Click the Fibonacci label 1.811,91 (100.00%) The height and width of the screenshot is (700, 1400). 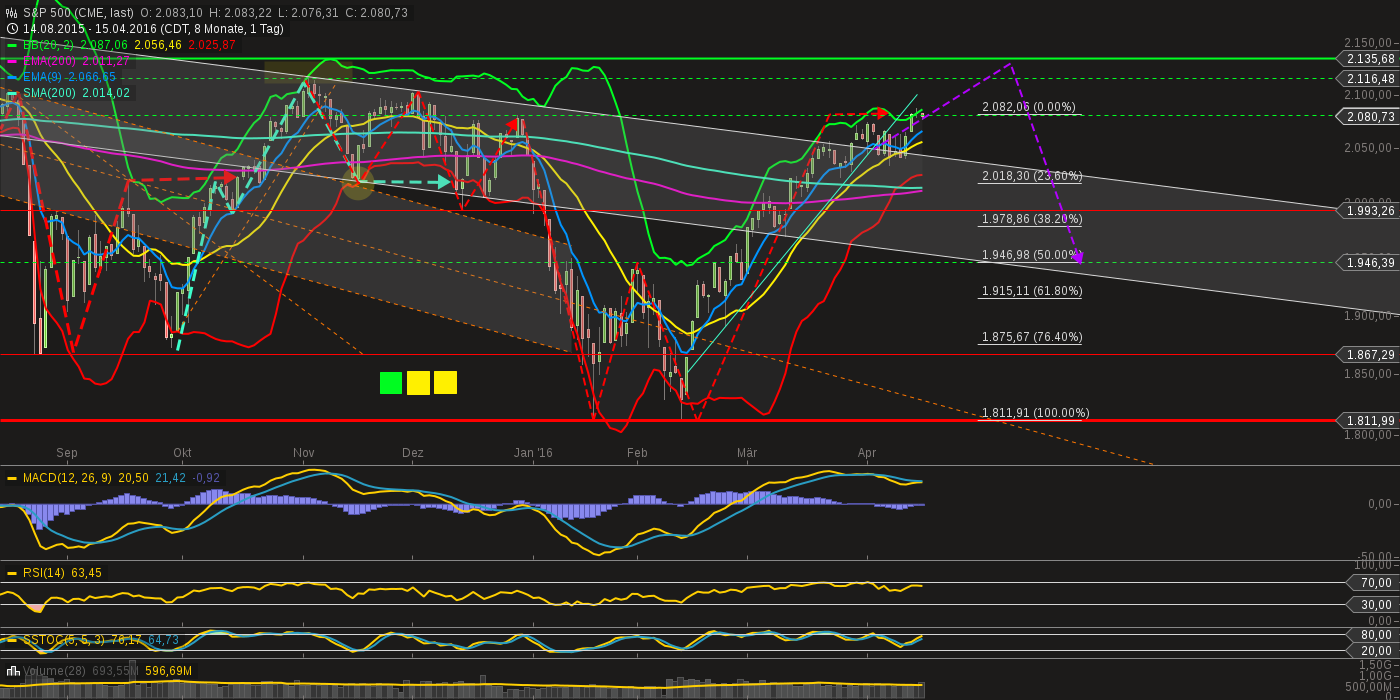1036,413
